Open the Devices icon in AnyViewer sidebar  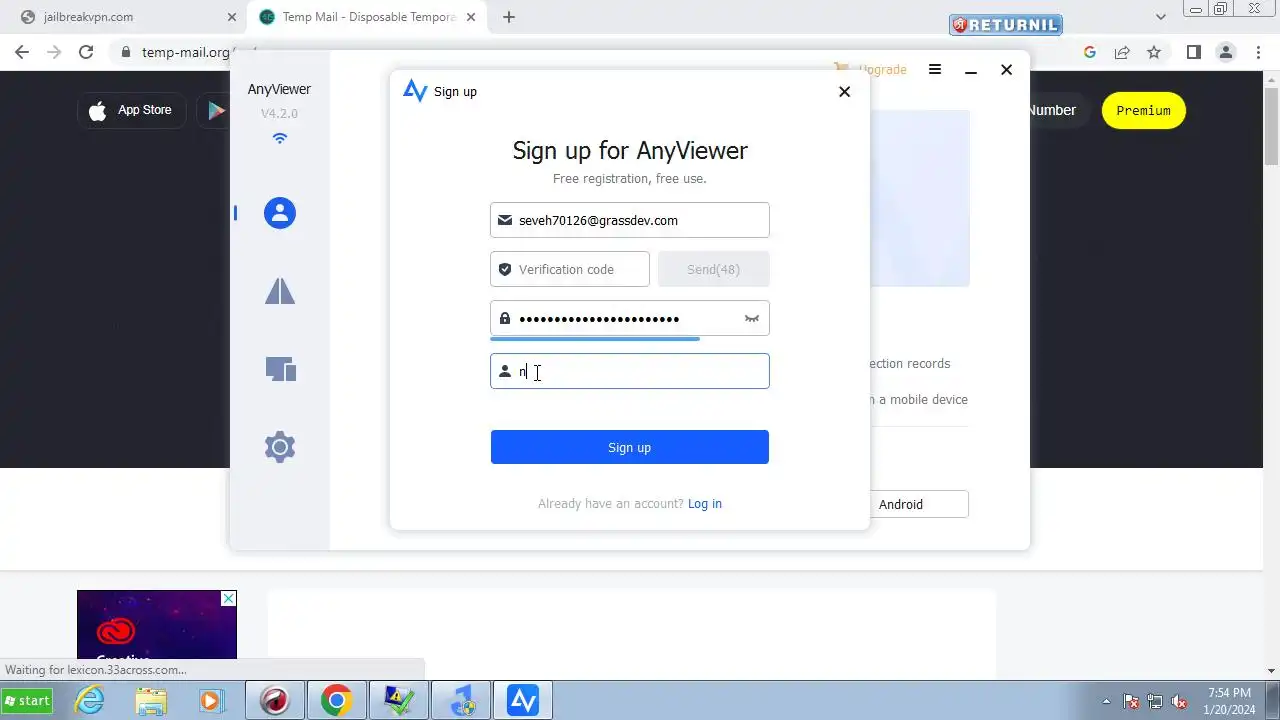point(280,369)
